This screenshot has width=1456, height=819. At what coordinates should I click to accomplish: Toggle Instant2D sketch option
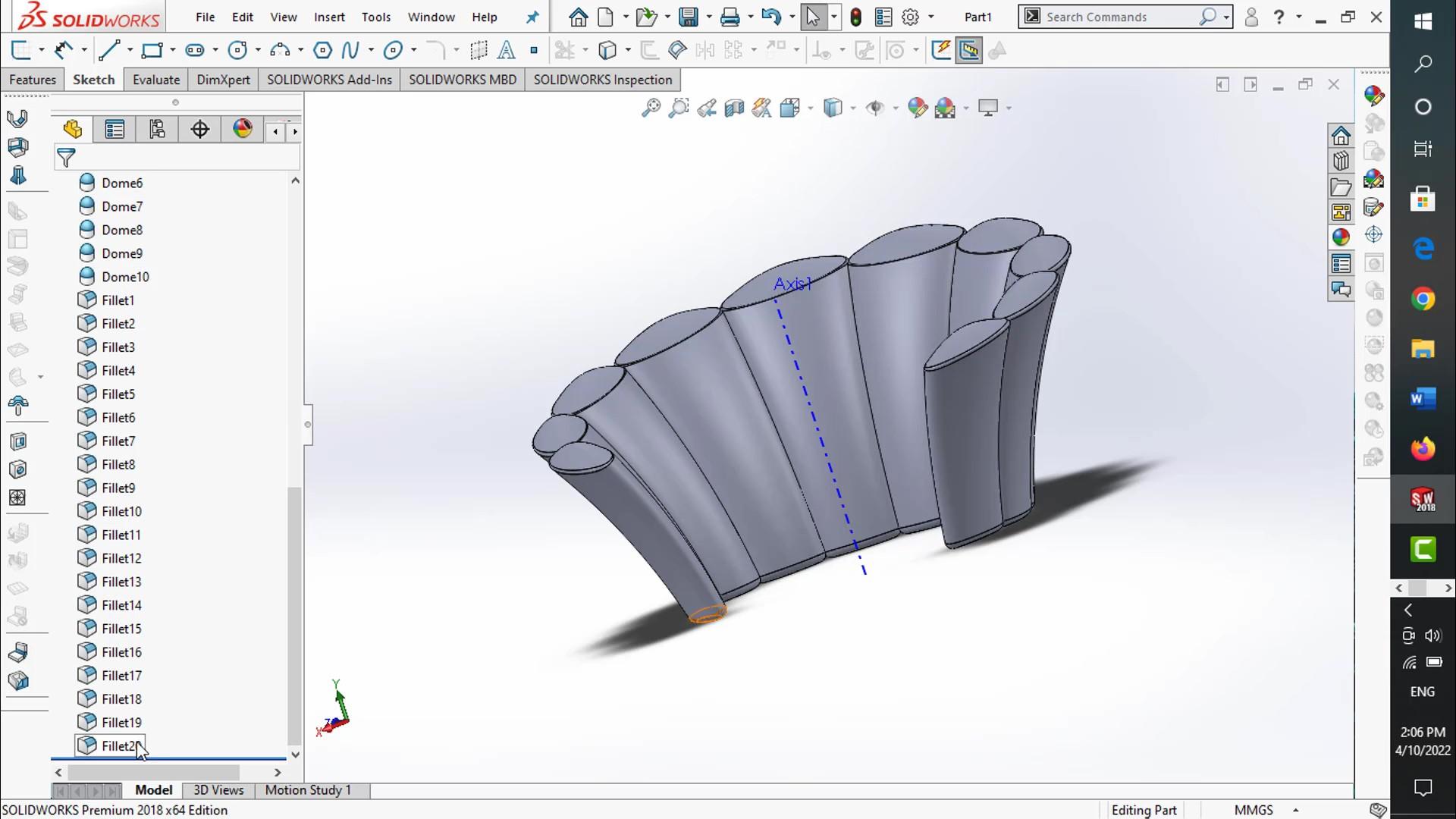click(969, 51)
